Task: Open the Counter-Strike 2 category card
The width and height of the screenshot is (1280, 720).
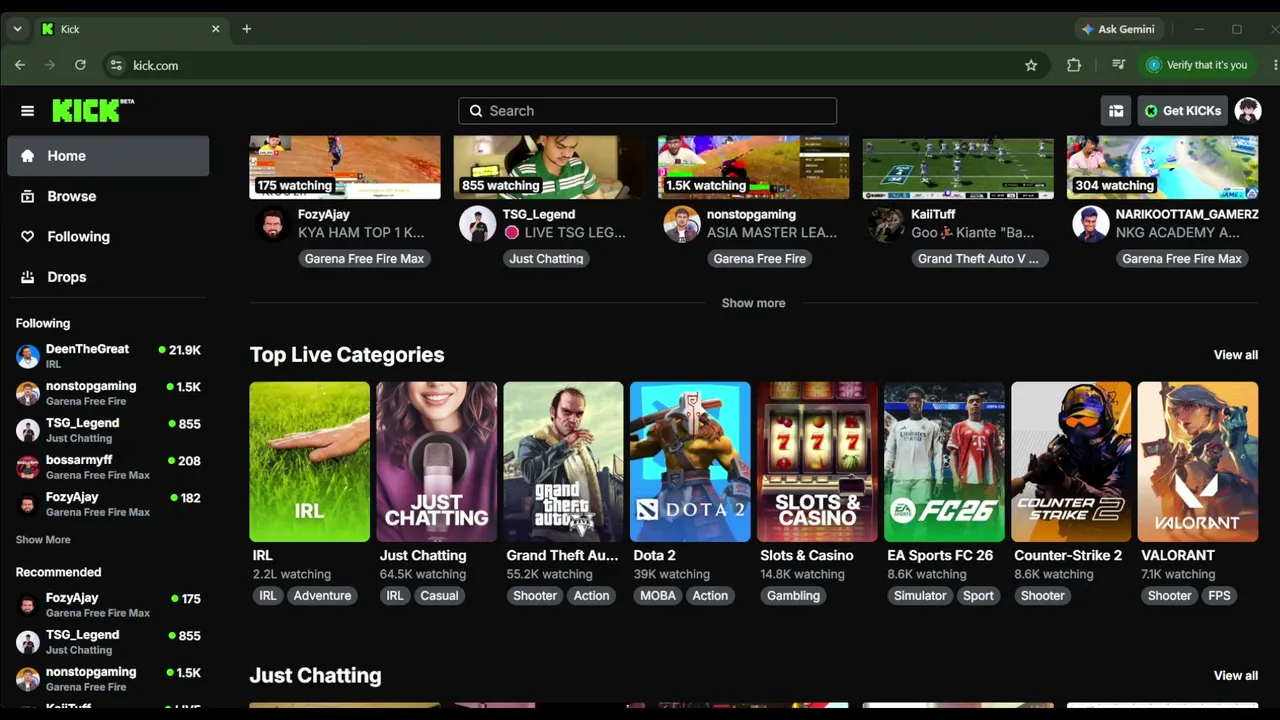Action: coord(1071,462)
